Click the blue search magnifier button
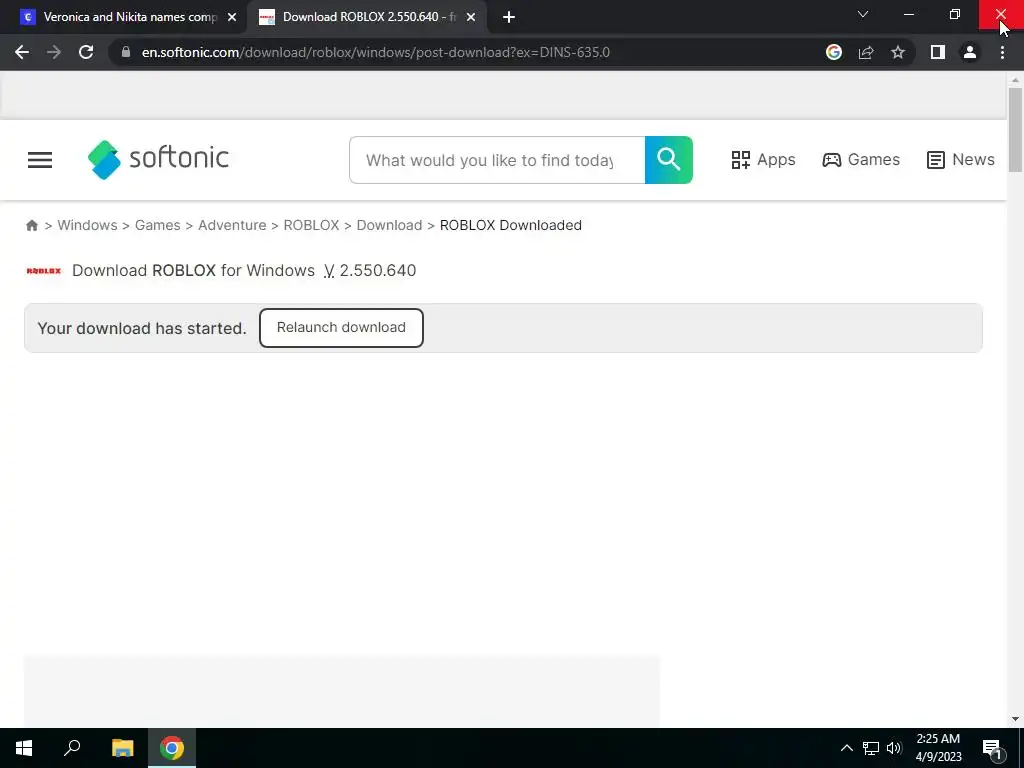This screenshot has width=1024, height=768. (668, 160)
